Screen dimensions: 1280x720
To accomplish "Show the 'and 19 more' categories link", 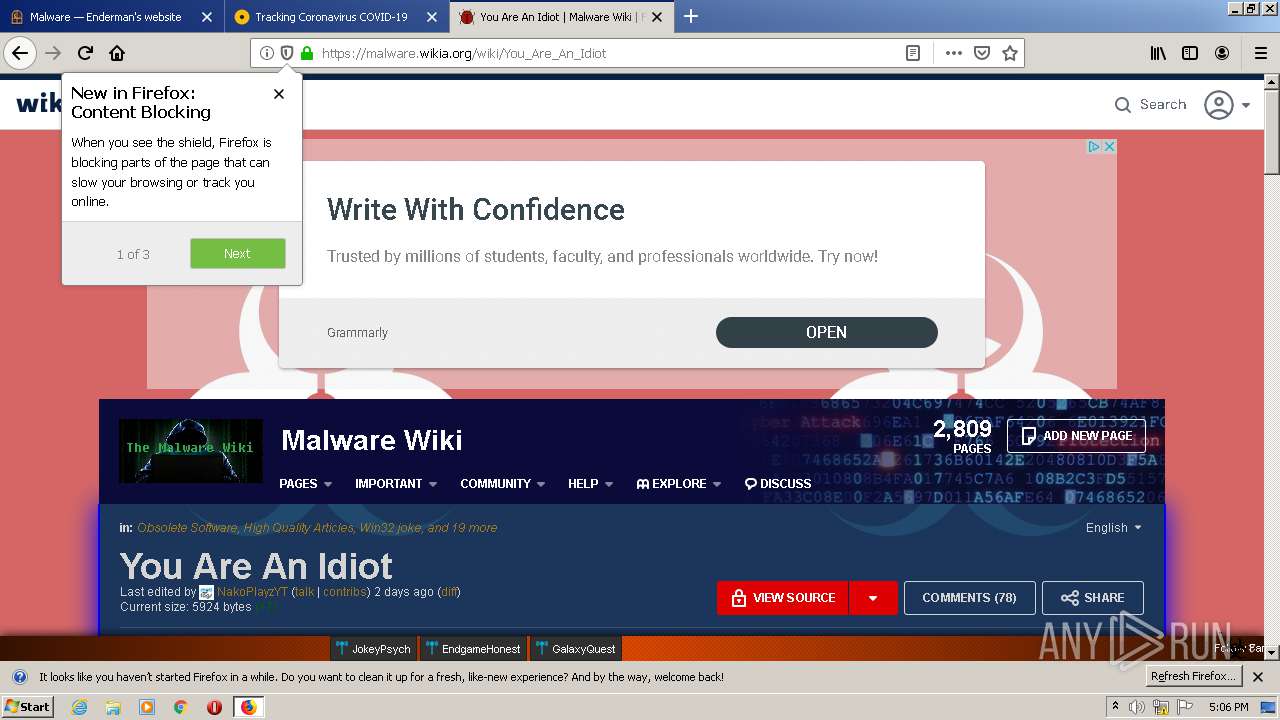I will tap(462, 528).
